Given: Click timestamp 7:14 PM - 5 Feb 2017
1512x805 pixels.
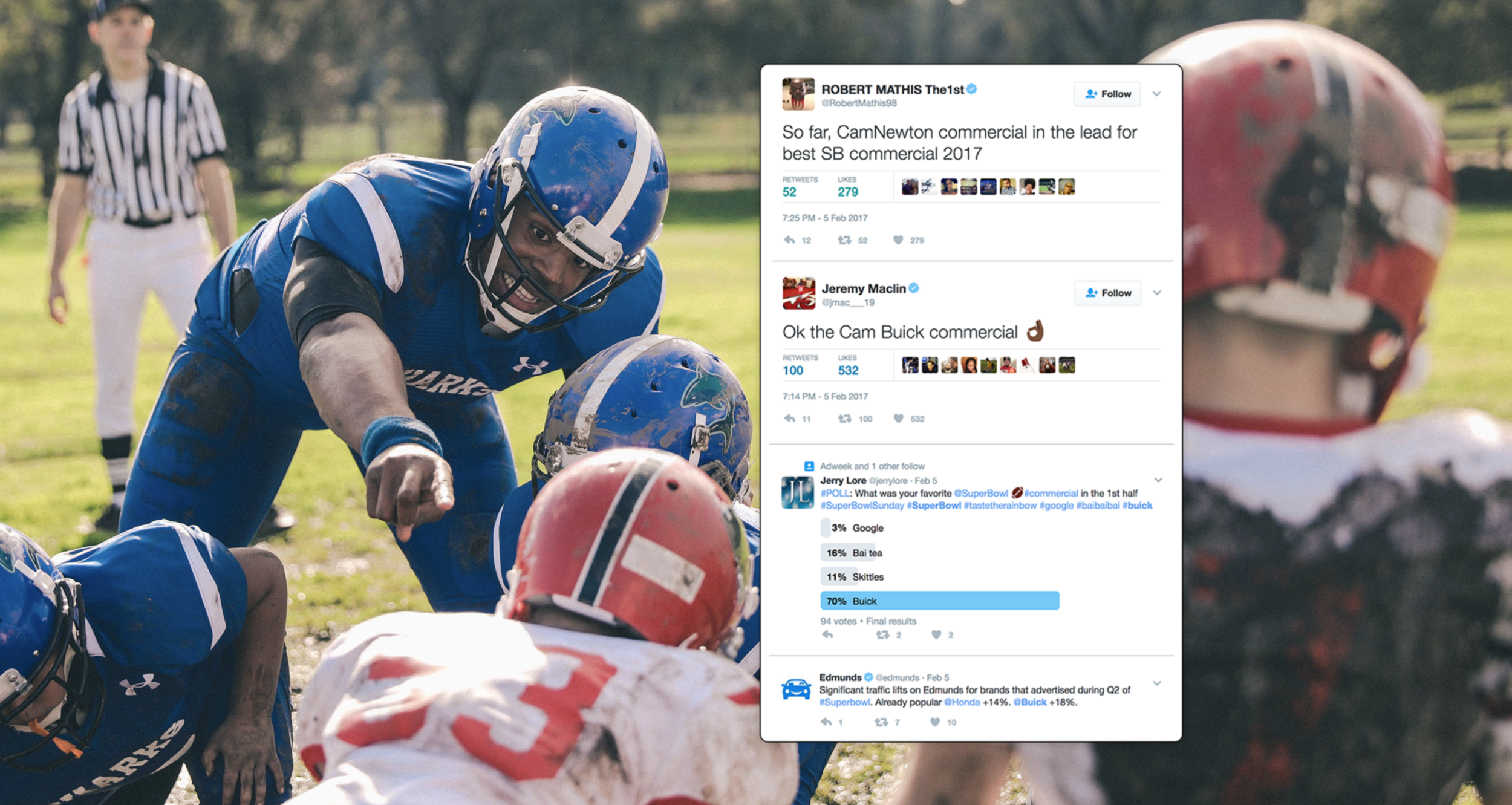Looking at the screenshot, I should 825,396.
